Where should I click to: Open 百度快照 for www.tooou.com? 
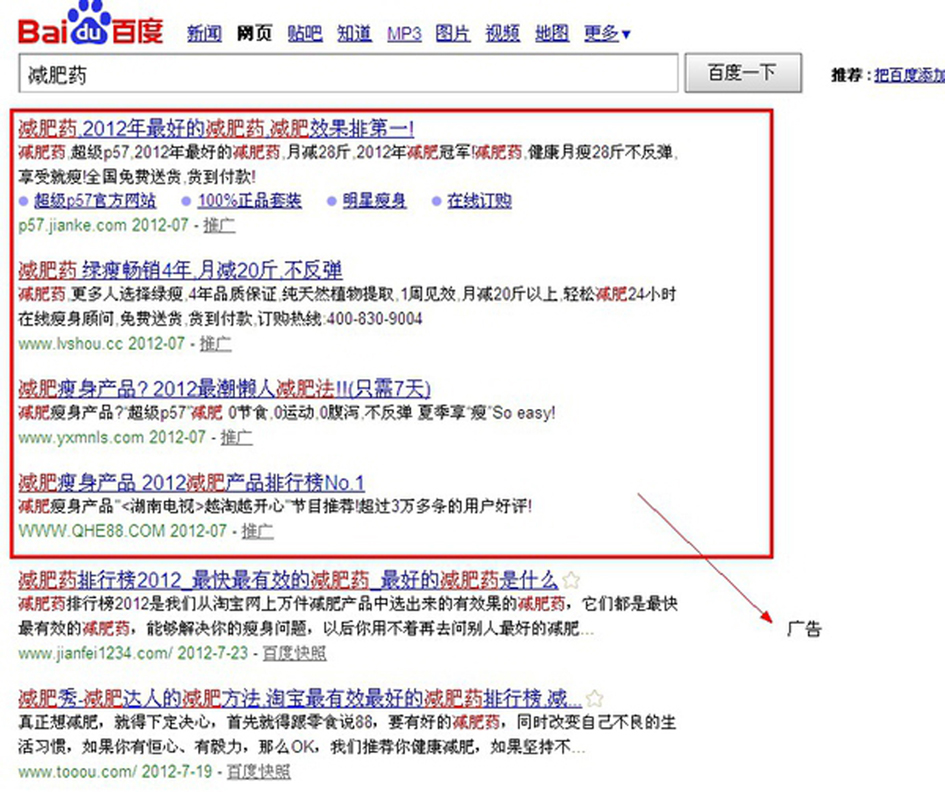tap(259, 772)
